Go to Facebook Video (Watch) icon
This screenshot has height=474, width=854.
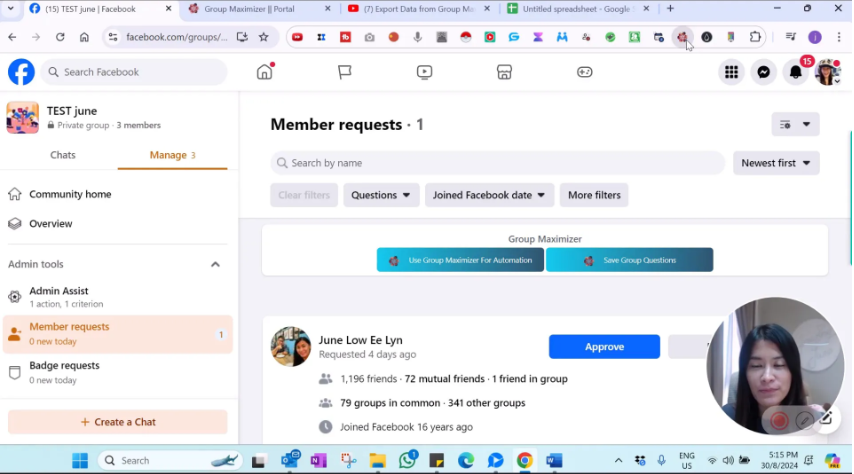(x=424, y=72)
